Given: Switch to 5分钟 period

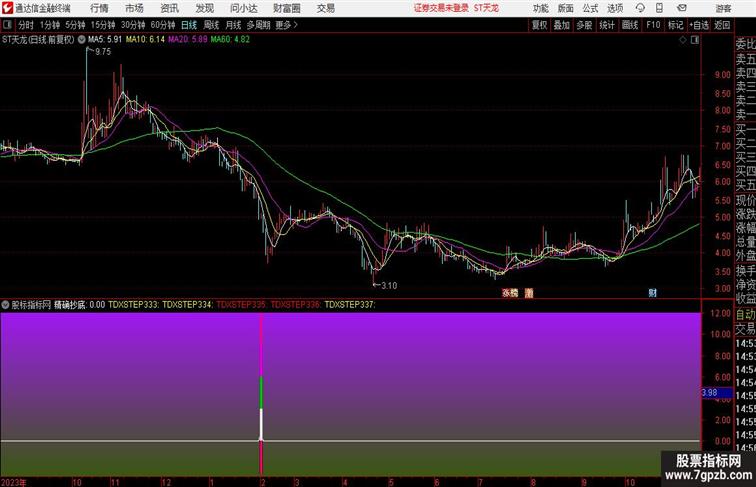Looking at the screenshot, I should point(75,25).
